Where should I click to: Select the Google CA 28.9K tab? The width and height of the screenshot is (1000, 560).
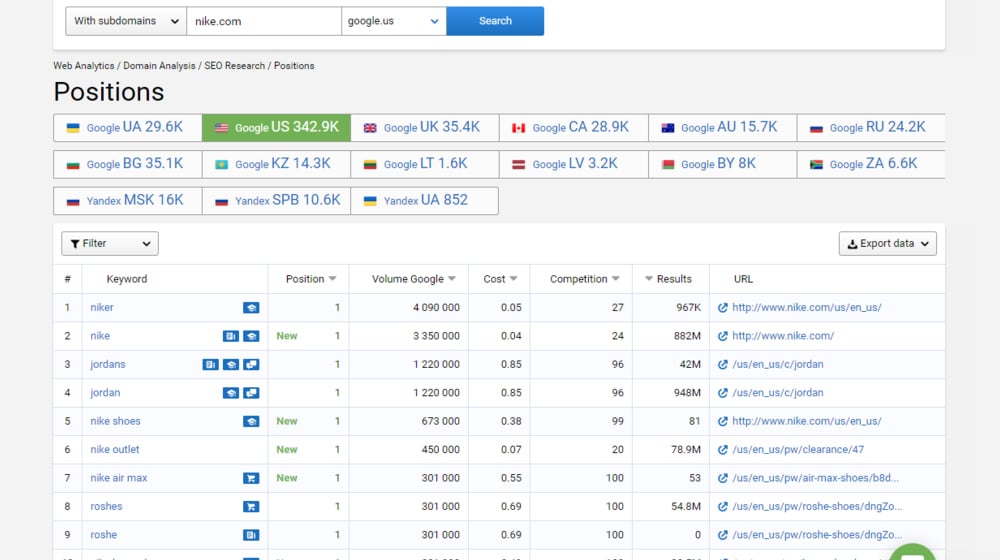point(573,127)
